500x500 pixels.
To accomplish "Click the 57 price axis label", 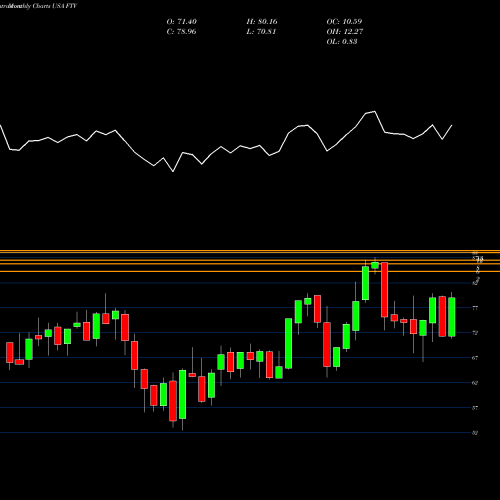I will pos(475,408).
